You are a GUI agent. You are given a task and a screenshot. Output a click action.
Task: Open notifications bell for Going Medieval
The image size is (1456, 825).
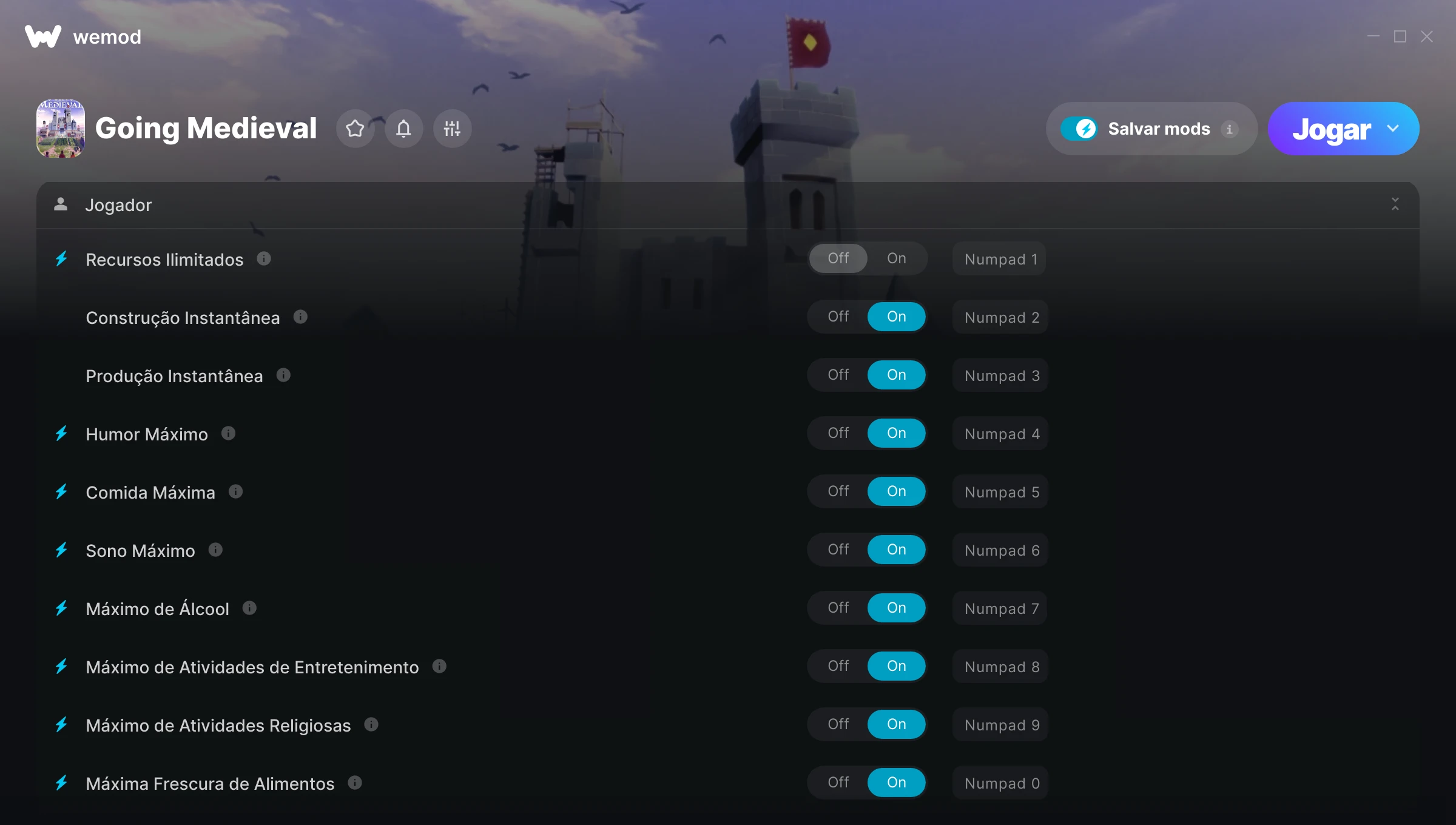[403, 129]
